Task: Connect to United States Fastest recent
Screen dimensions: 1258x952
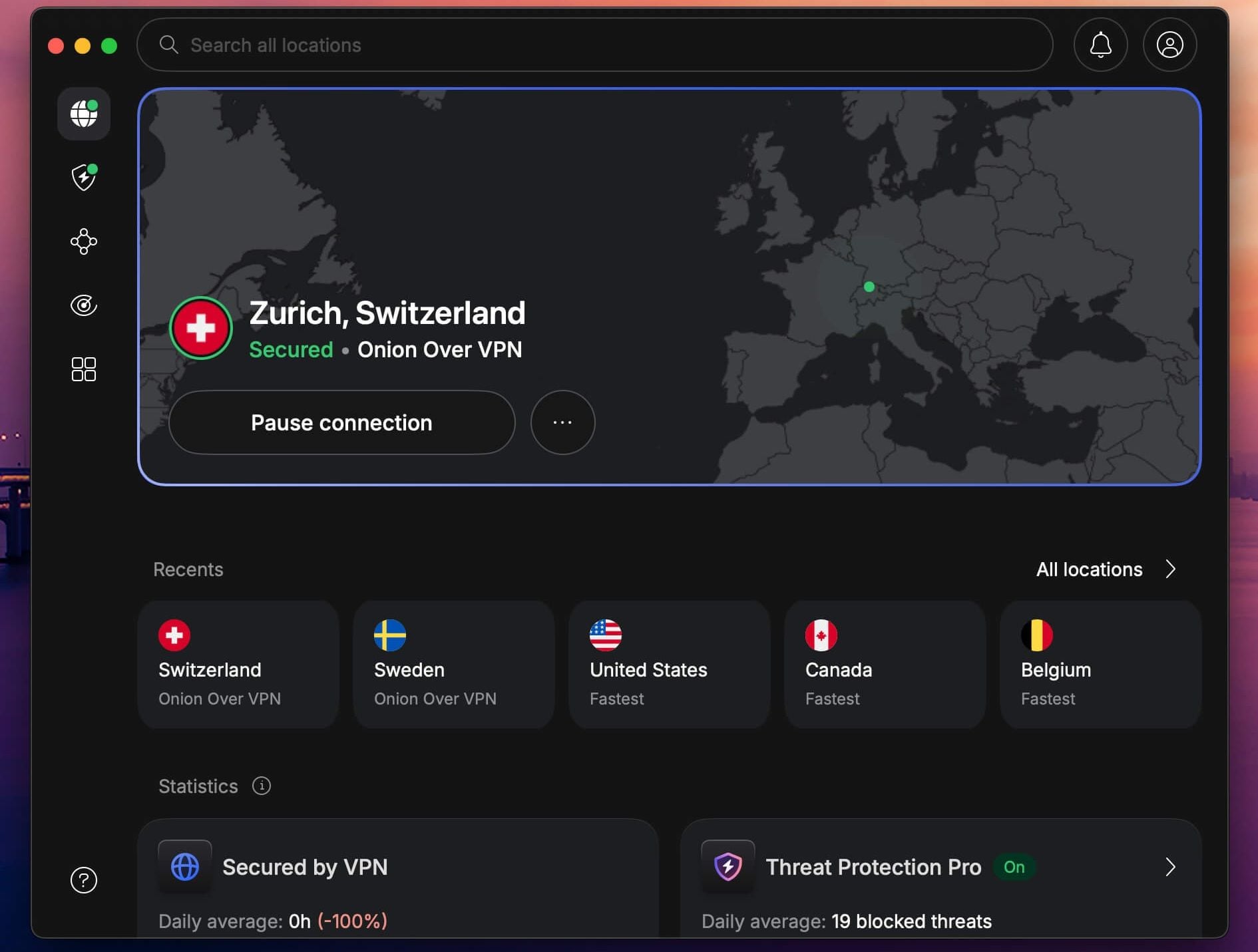Action: pyautogui.click(x=670, y=664)
